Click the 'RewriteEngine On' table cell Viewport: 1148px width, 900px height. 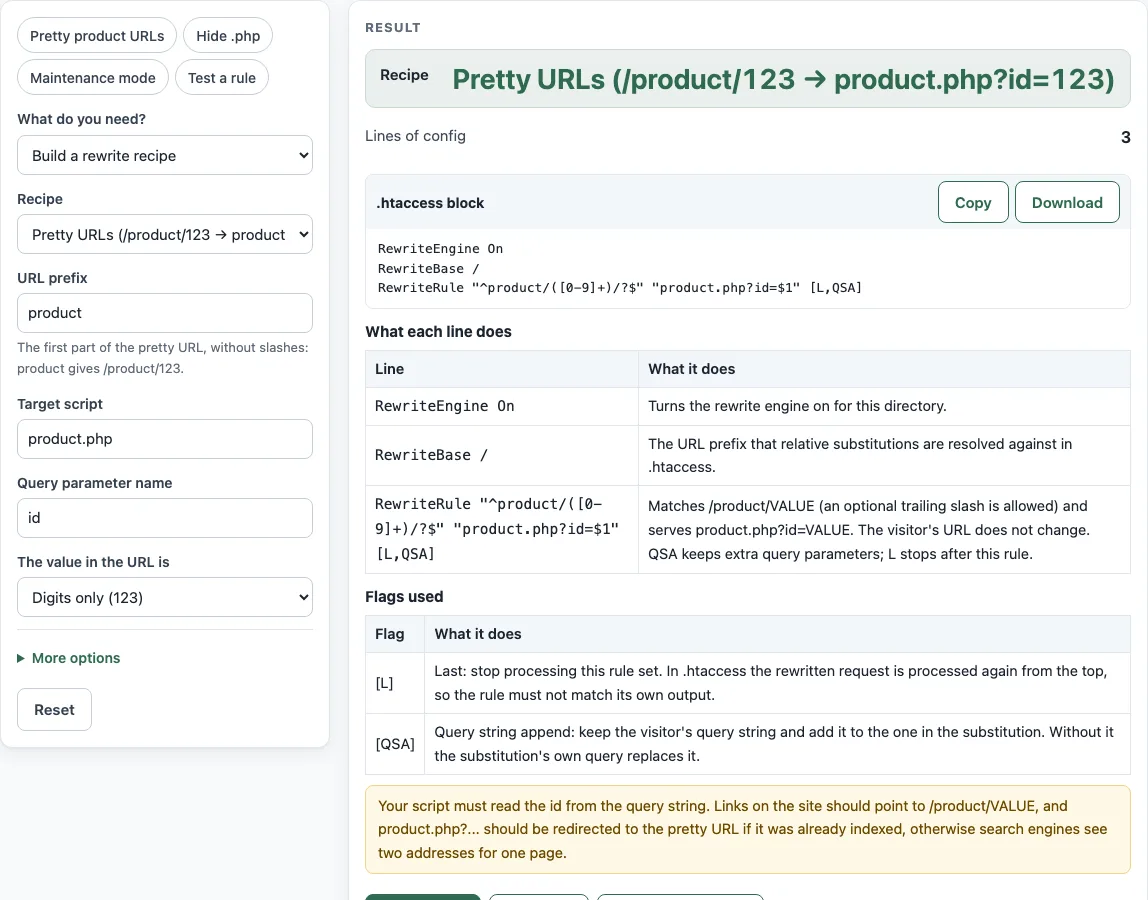tap(502, 406)
